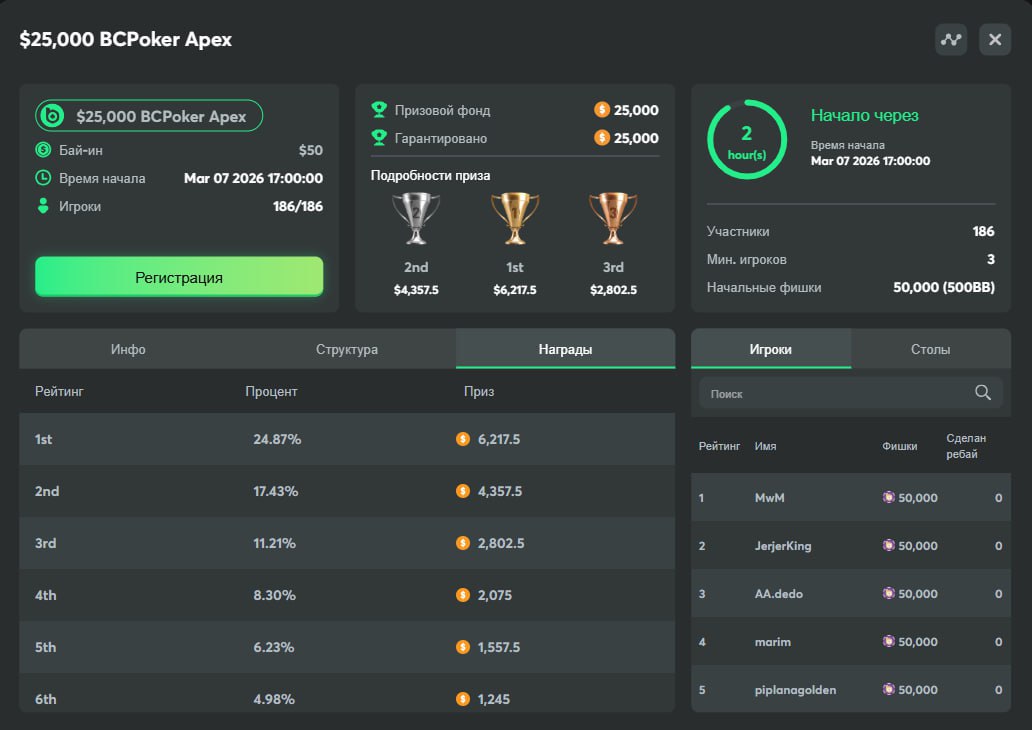Viewport: 1032px width, 730px height.
Task: Switch to the Столы tab
Action: tap(930, 349)
